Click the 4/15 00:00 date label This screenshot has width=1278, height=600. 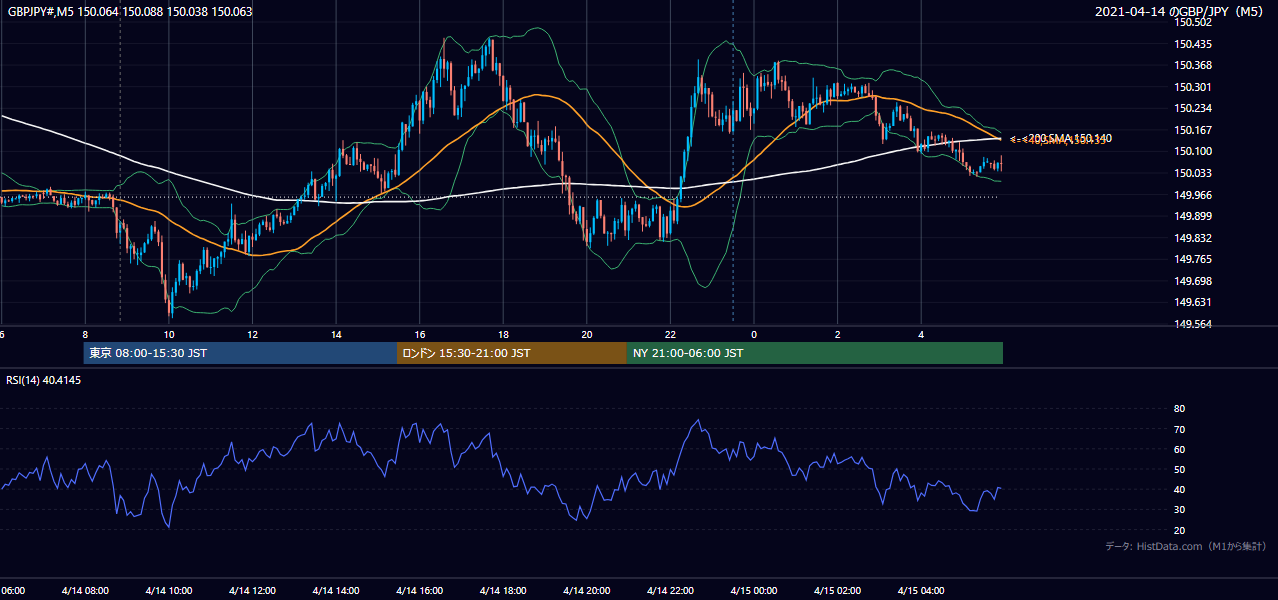click(754, 591)
